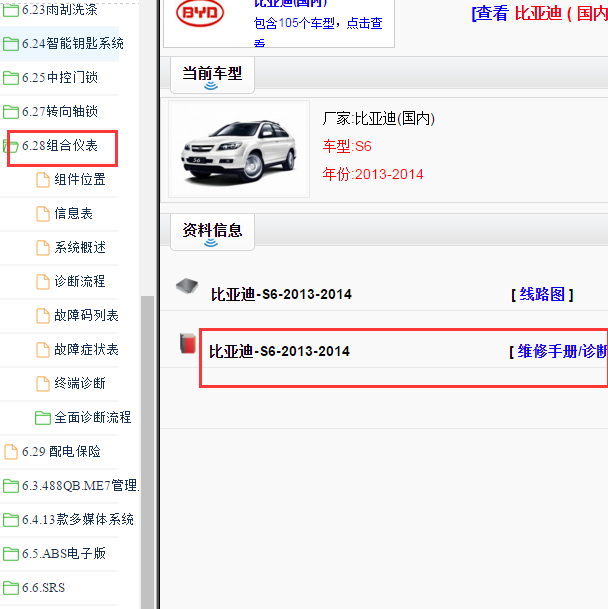Expand the 6.3.488QB.ME7管理 node

coord(80,485)
